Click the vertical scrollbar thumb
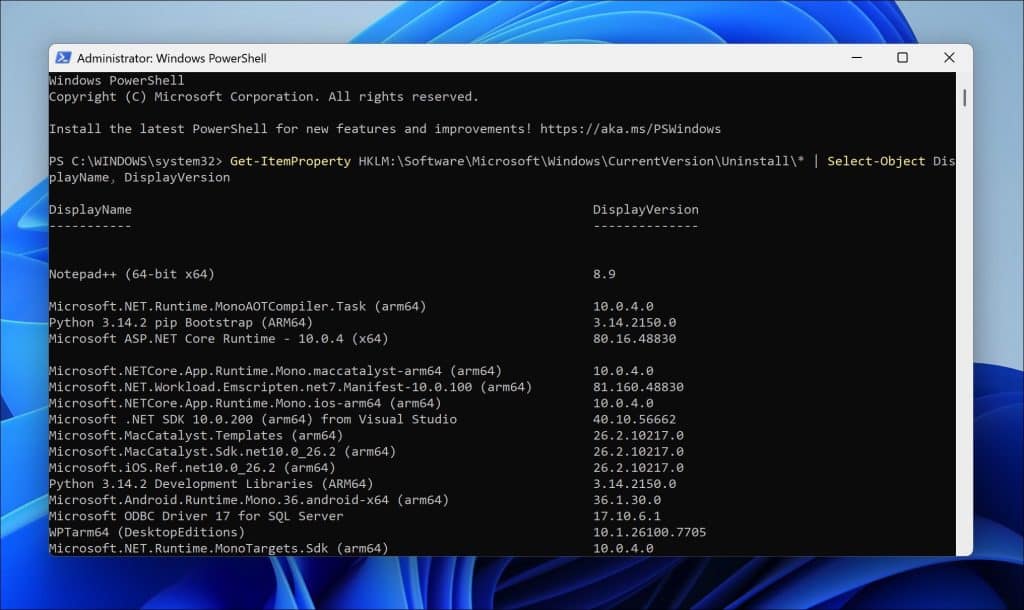1024x610 pixels. 964,97
